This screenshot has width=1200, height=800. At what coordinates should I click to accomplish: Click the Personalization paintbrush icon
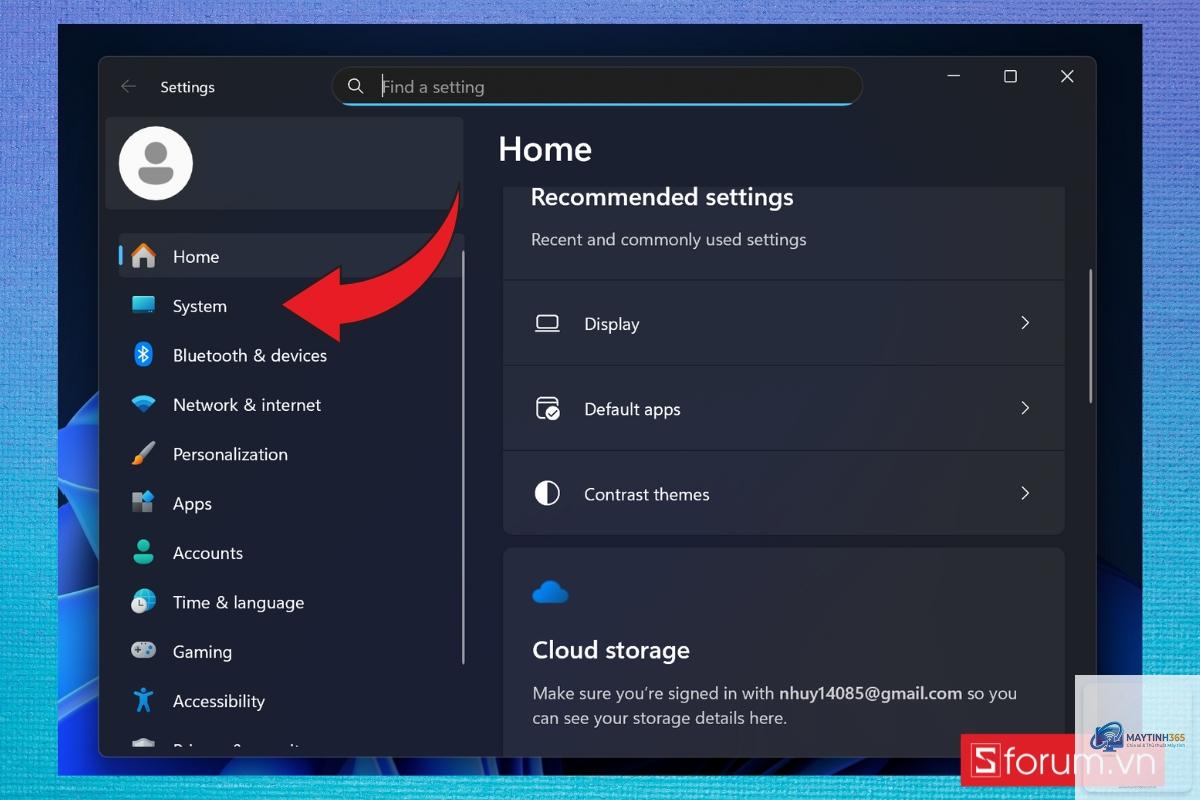143,454
